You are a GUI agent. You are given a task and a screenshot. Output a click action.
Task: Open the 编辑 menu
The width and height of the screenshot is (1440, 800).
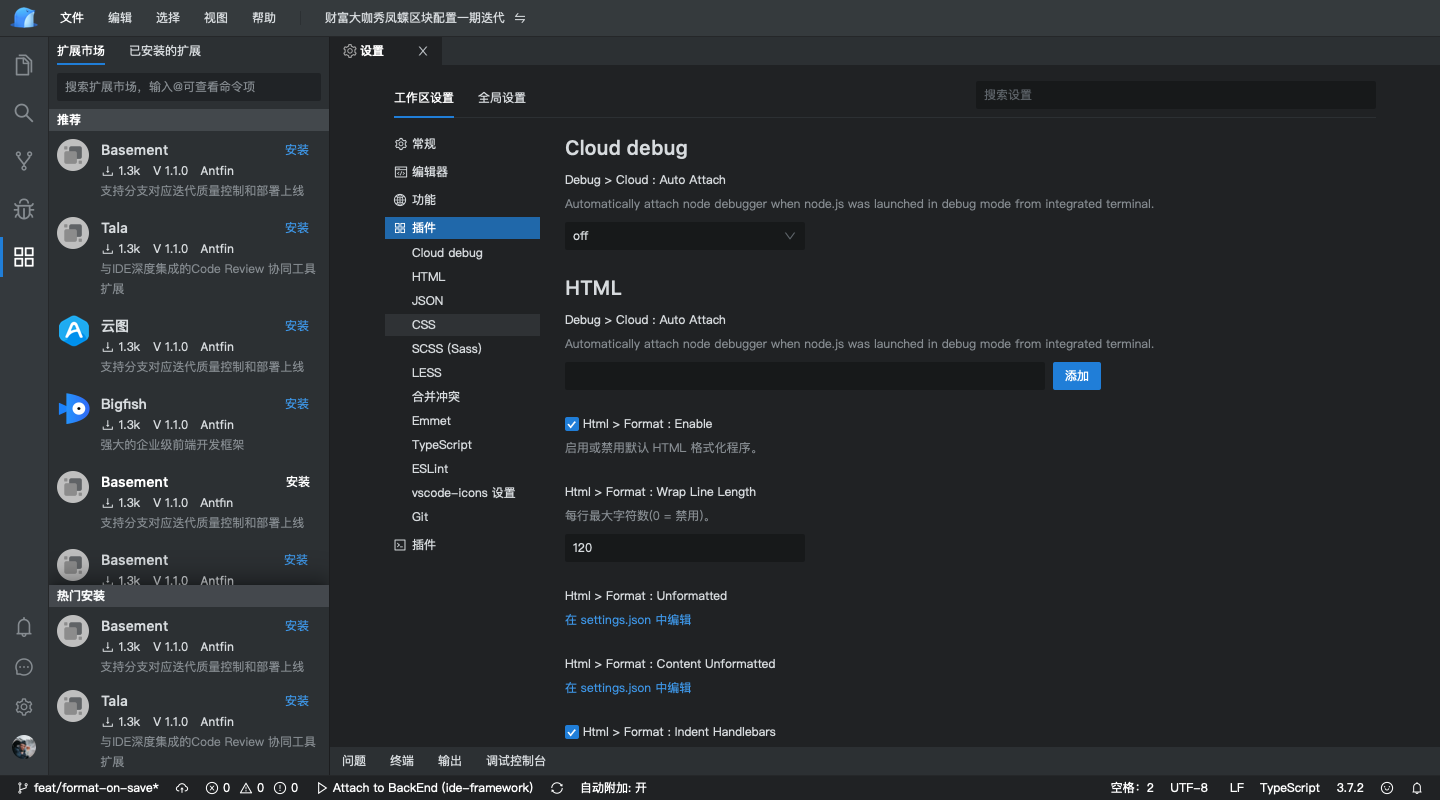[x=120, y=18]
